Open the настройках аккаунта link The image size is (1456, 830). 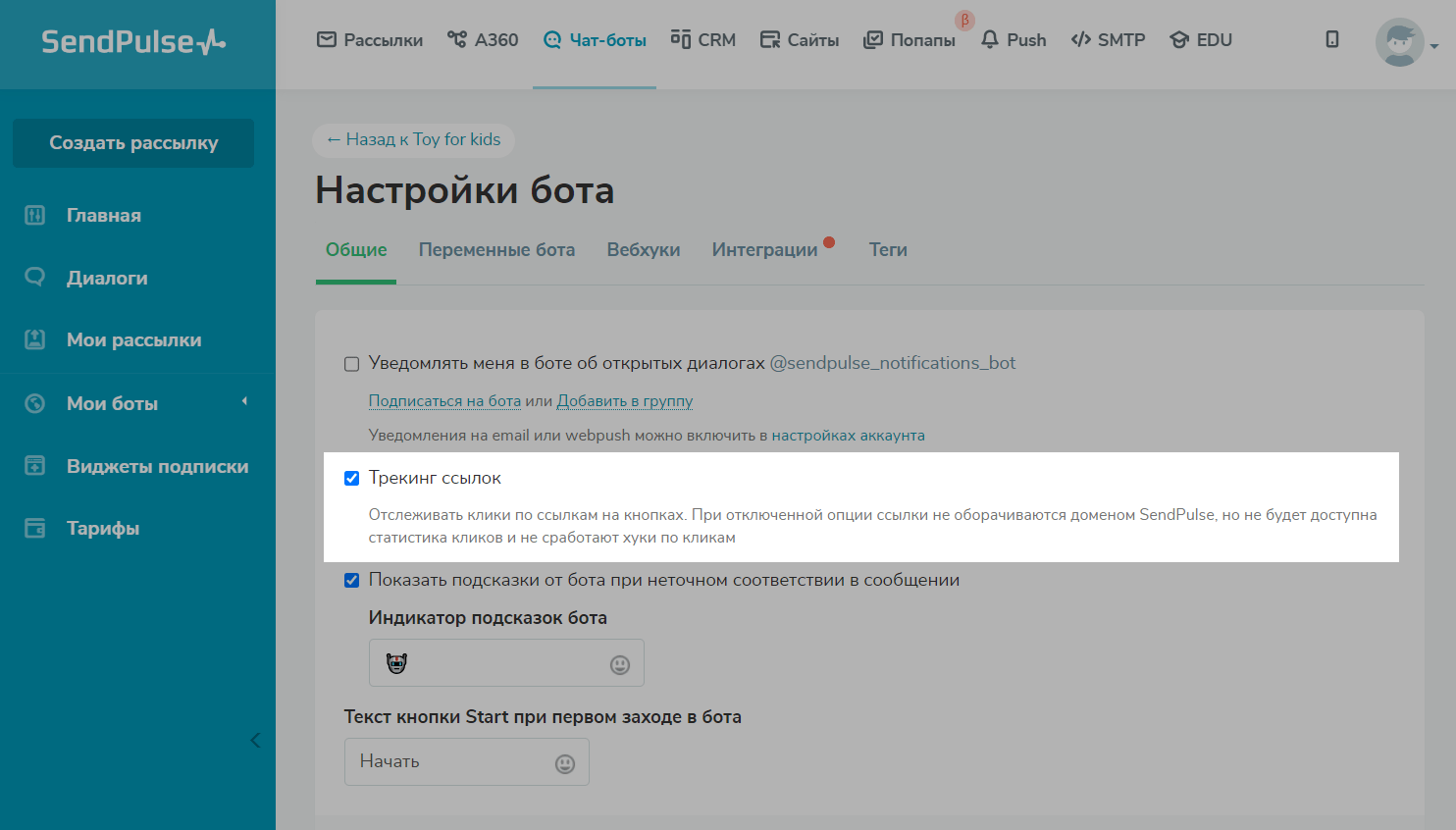848,436
